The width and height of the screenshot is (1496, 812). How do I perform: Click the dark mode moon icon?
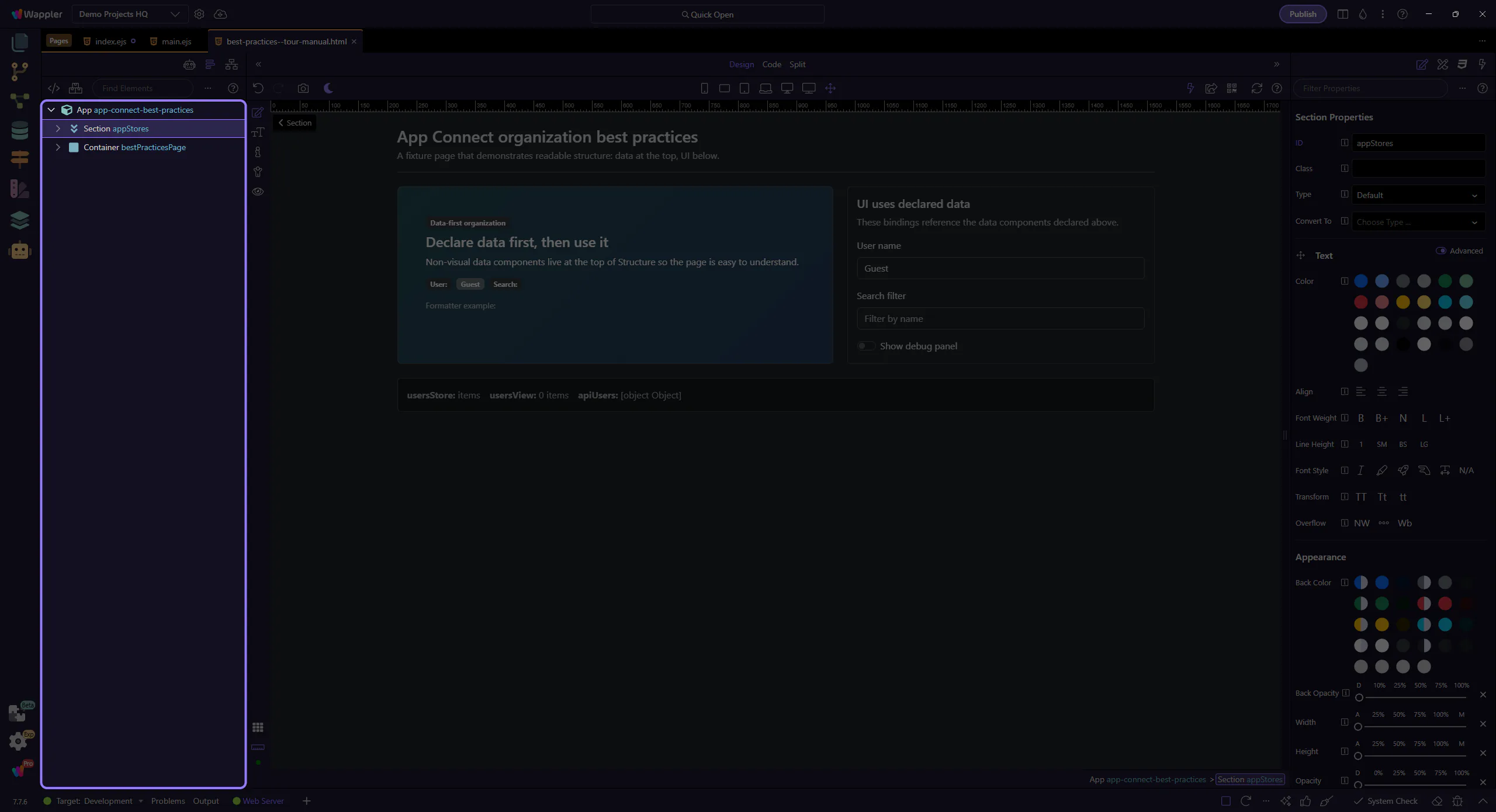click(x=328, y=88)
